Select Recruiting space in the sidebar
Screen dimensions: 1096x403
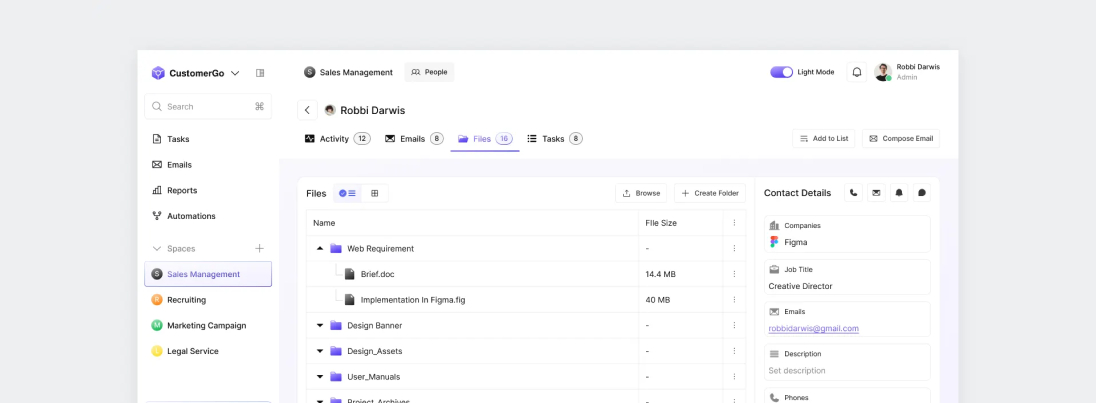coord(186,300)
